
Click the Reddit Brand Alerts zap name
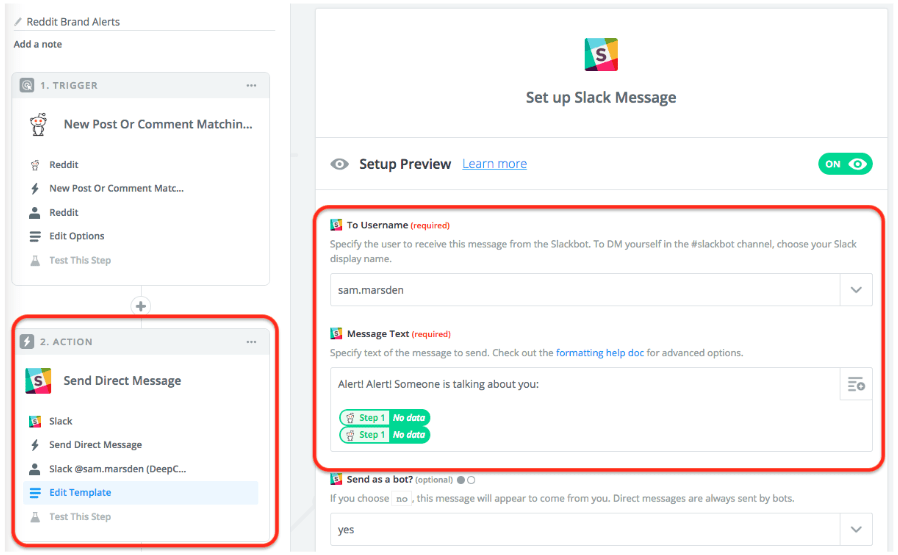[x=73, y=22]
